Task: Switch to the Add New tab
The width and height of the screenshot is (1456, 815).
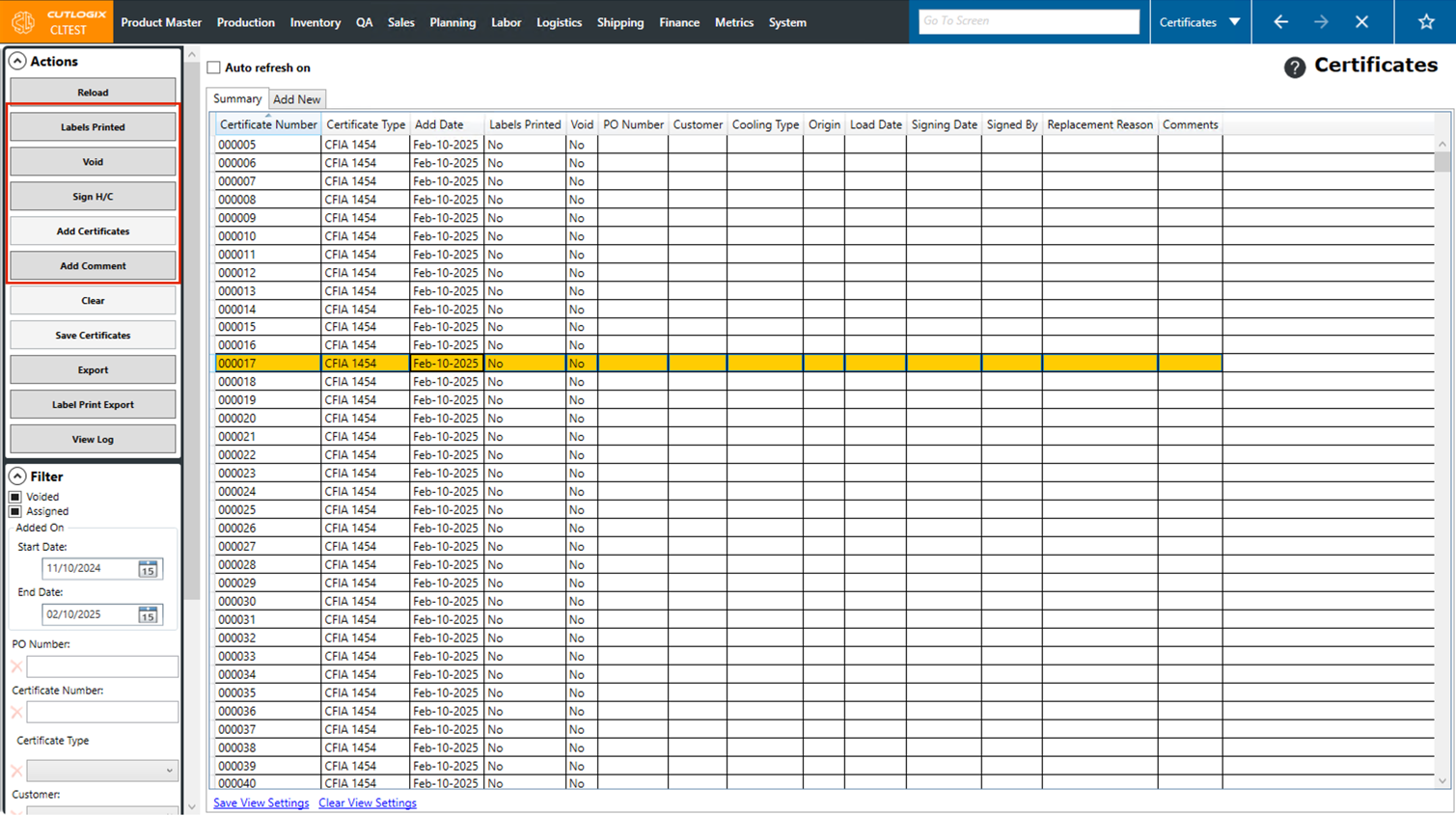Action: pyautogui.click(x=296, y=99)
